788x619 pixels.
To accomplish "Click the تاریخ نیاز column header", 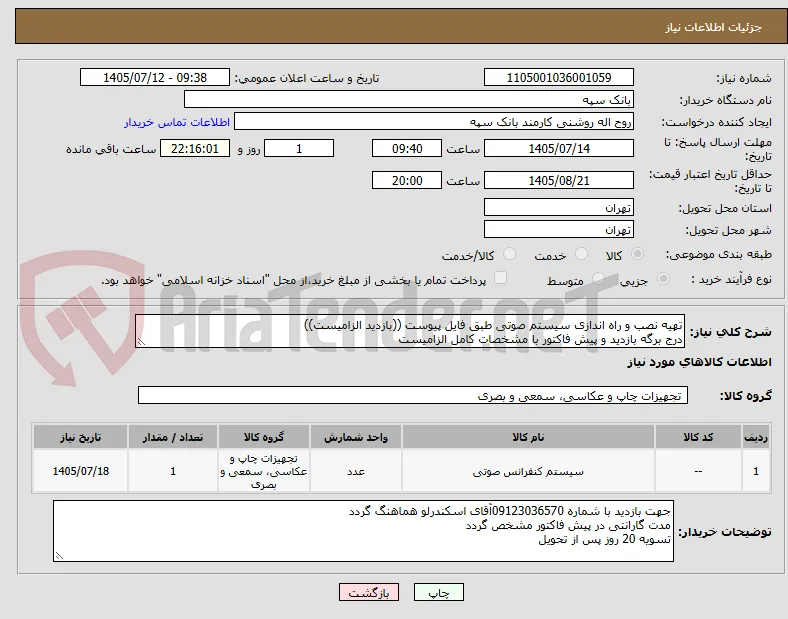I will 80,437.
